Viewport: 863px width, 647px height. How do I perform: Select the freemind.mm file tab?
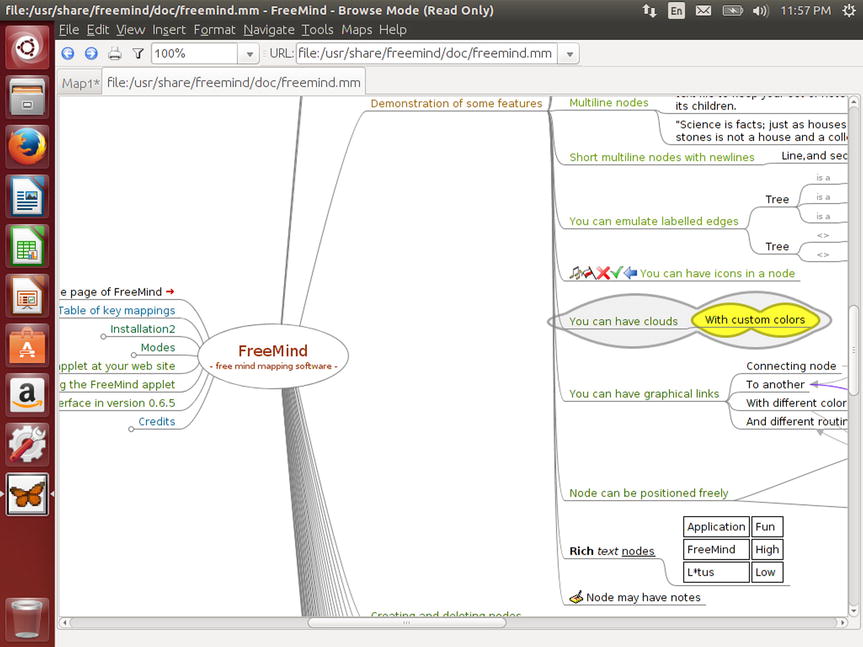click(233, 83)
